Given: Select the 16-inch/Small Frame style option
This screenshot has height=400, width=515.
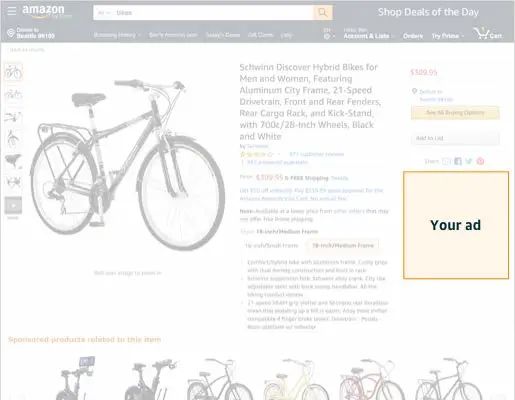Looking at the screenshot, I should (x=272, y=246).
